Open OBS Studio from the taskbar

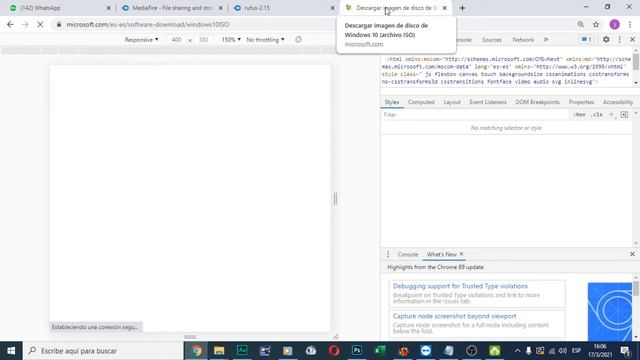click(471, 351)
